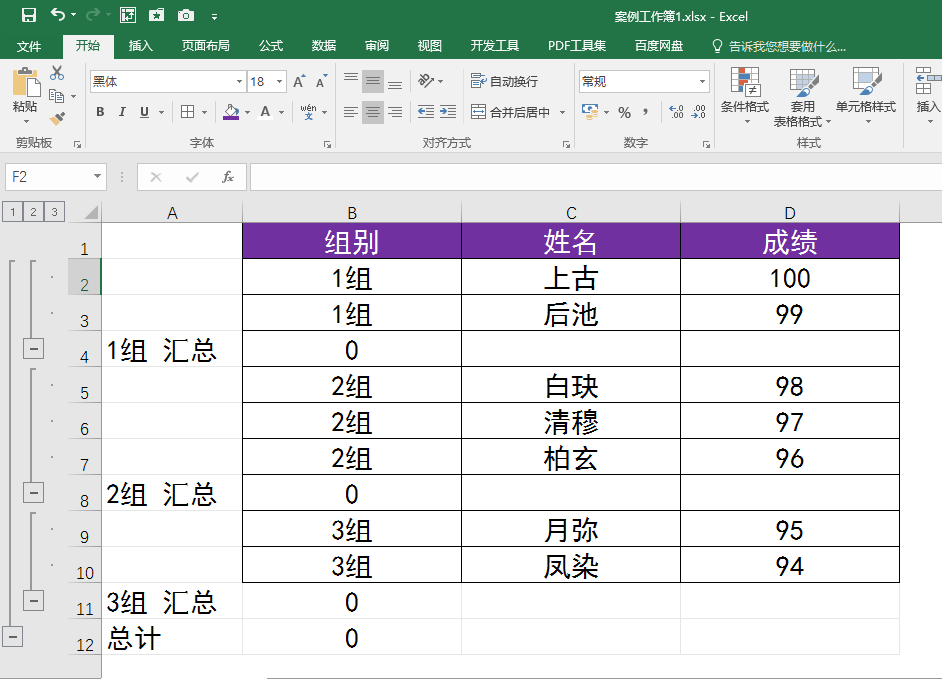Click outline level 1 button
The width and height of the screenshot is (942, 679).
[13, 212]
